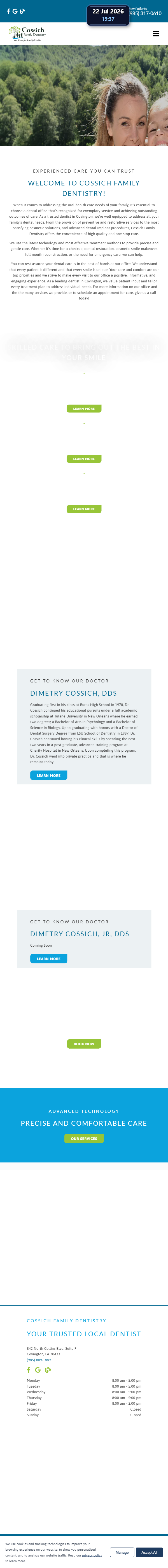
Task: Click green Facebook icon in footer
Action: pyautogui.click(x=29, y=1370)
